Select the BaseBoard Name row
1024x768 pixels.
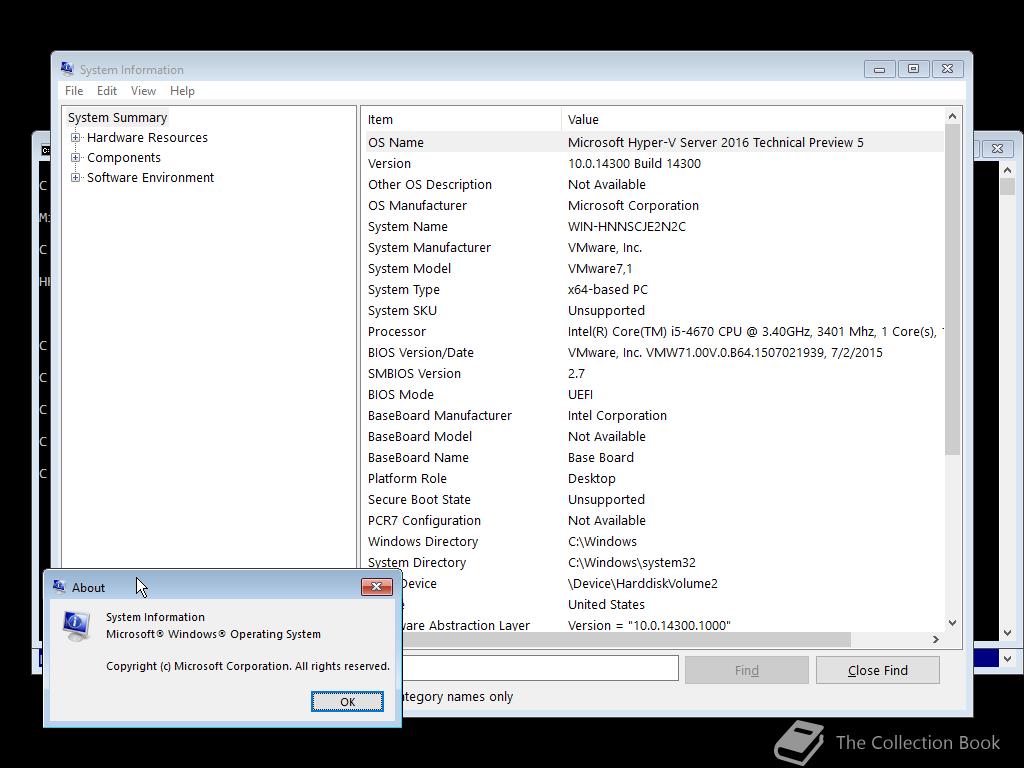coord(653,457)
